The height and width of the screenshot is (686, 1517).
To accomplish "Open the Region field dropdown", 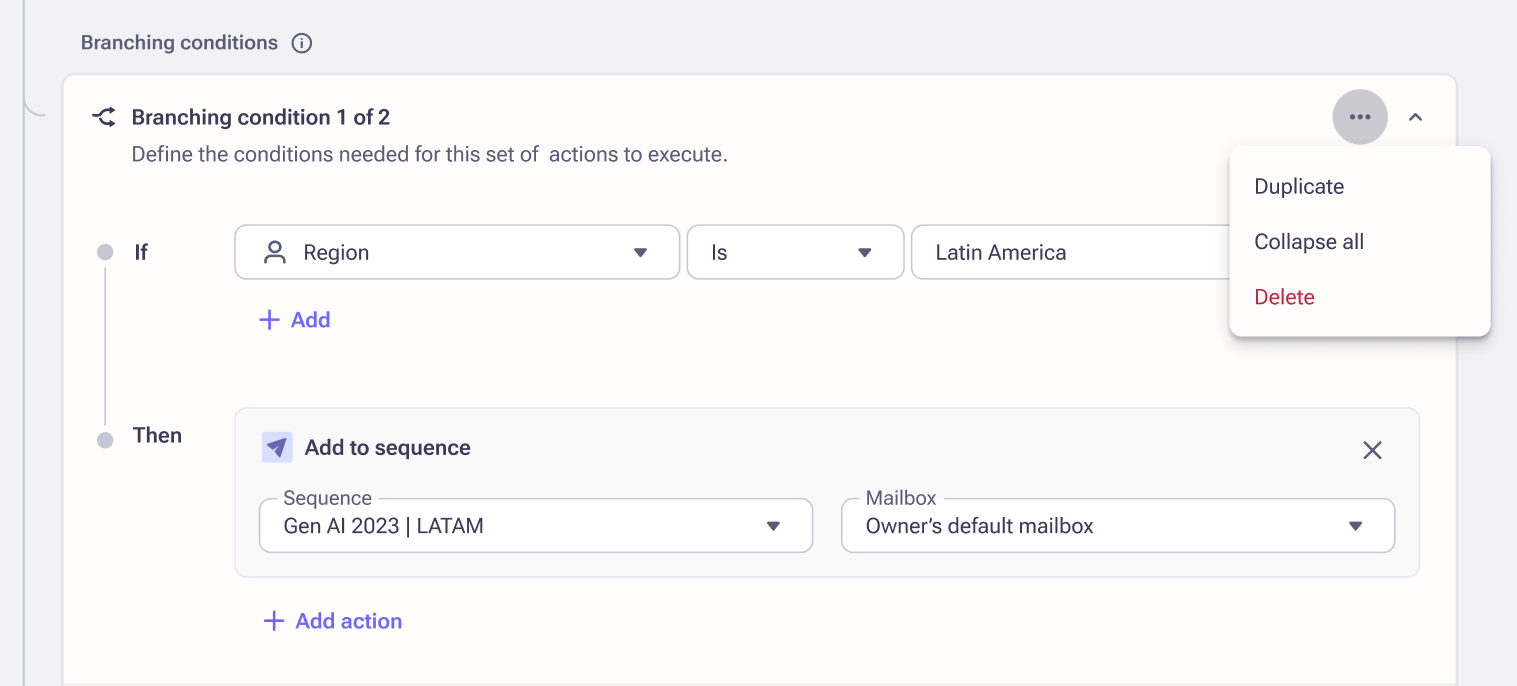I will (x=640, y=252).
